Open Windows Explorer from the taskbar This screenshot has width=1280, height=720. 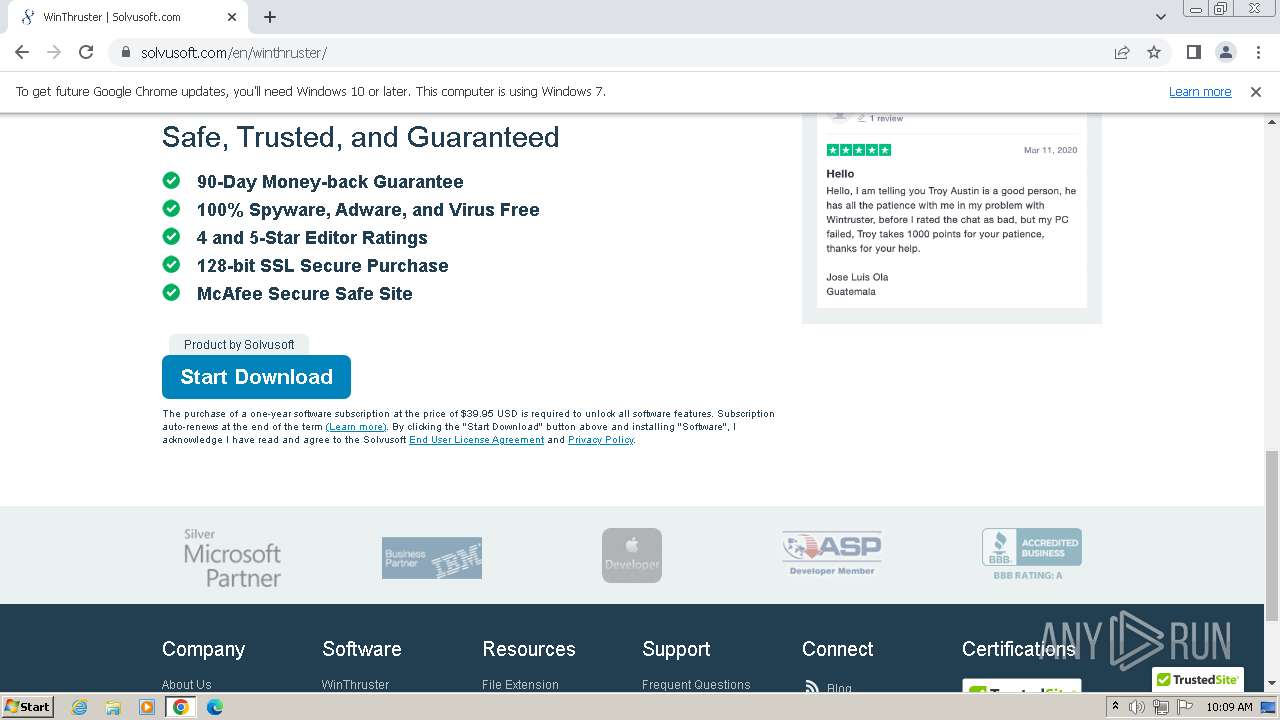(113, 707)
